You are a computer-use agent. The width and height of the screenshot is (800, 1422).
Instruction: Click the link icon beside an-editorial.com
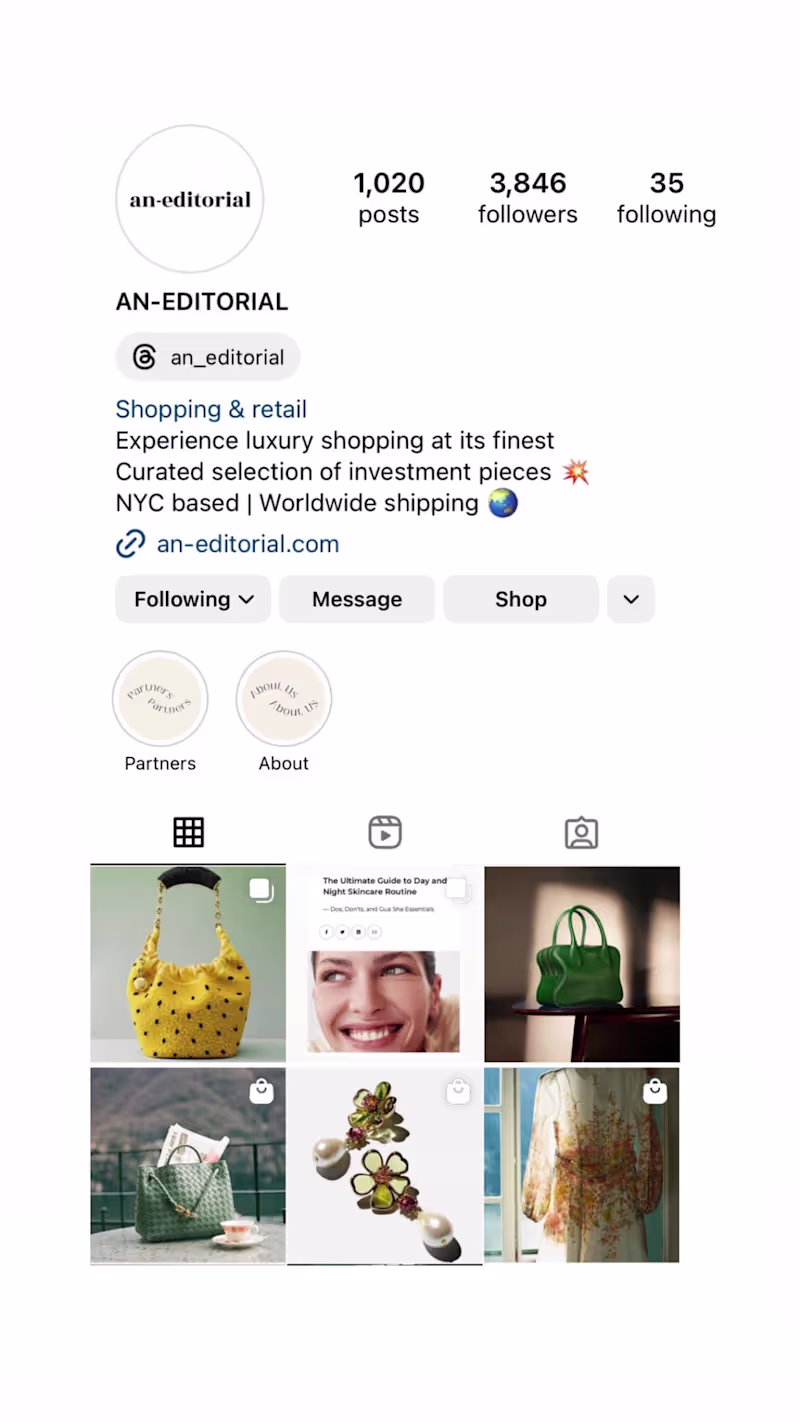tap(131, 544)
